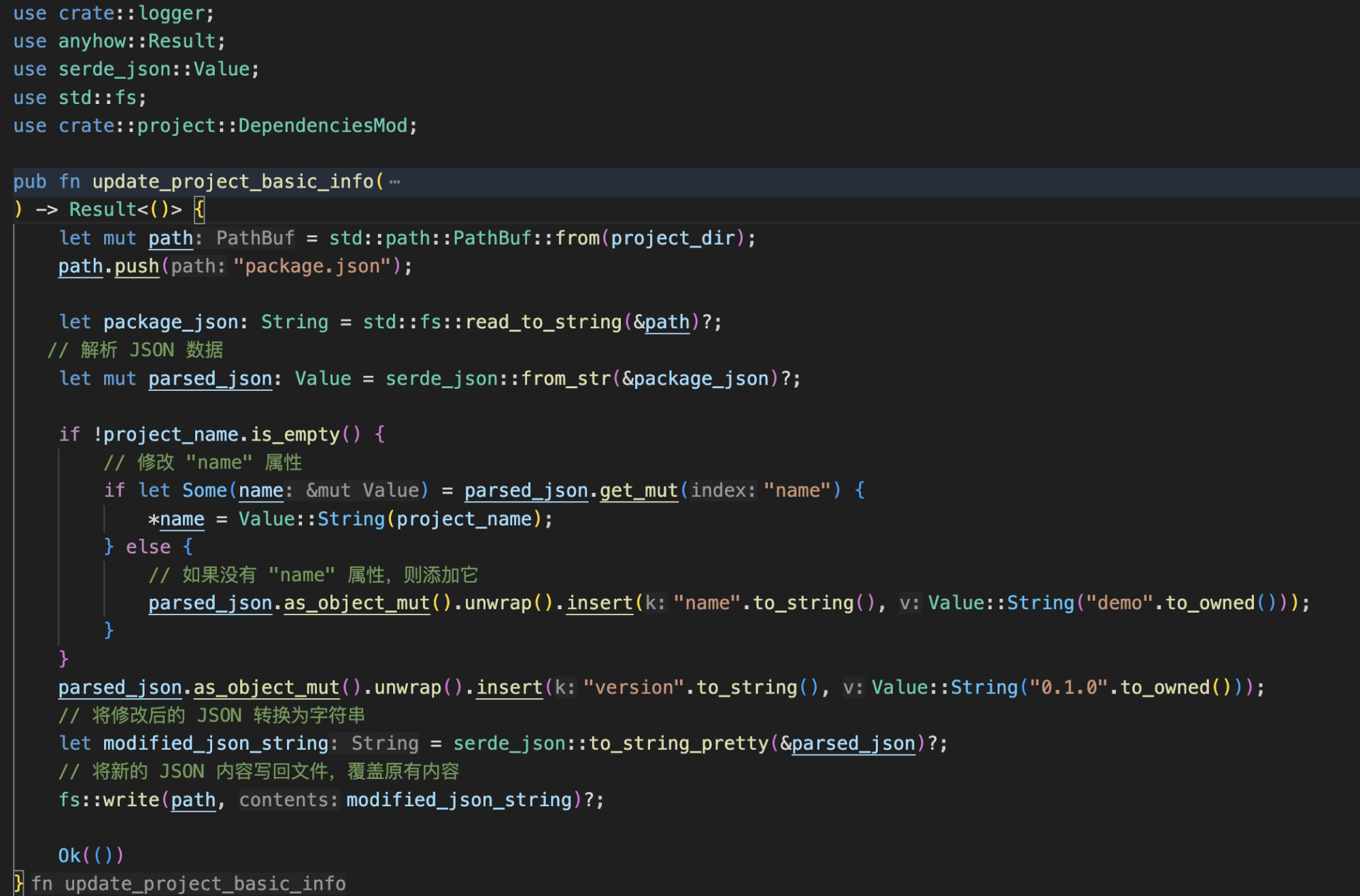Click the underlined path variable declaration
The width and height of the screenshot is (1360, 896).
pos(170,237)
